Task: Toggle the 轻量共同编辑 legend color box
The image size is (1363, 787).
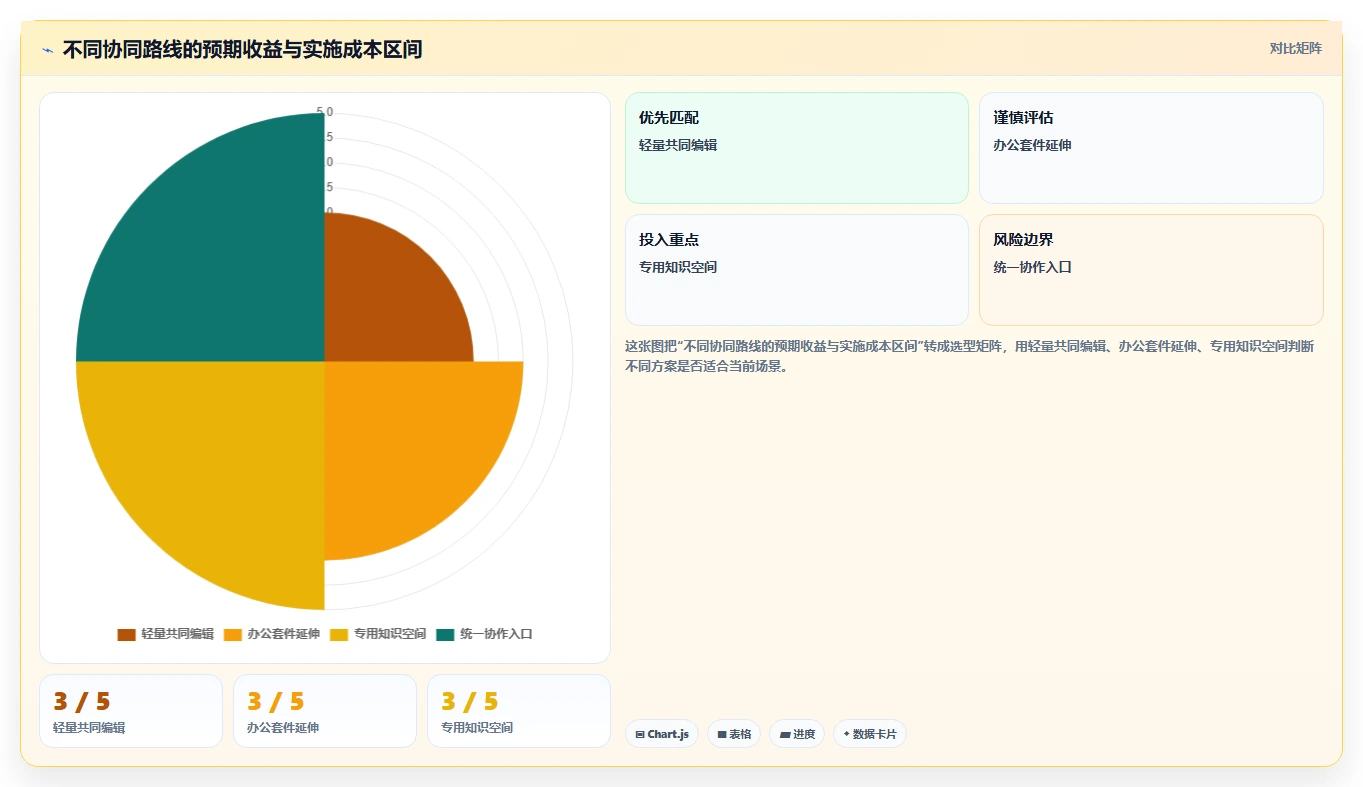Action: click(x=126, y=634)
